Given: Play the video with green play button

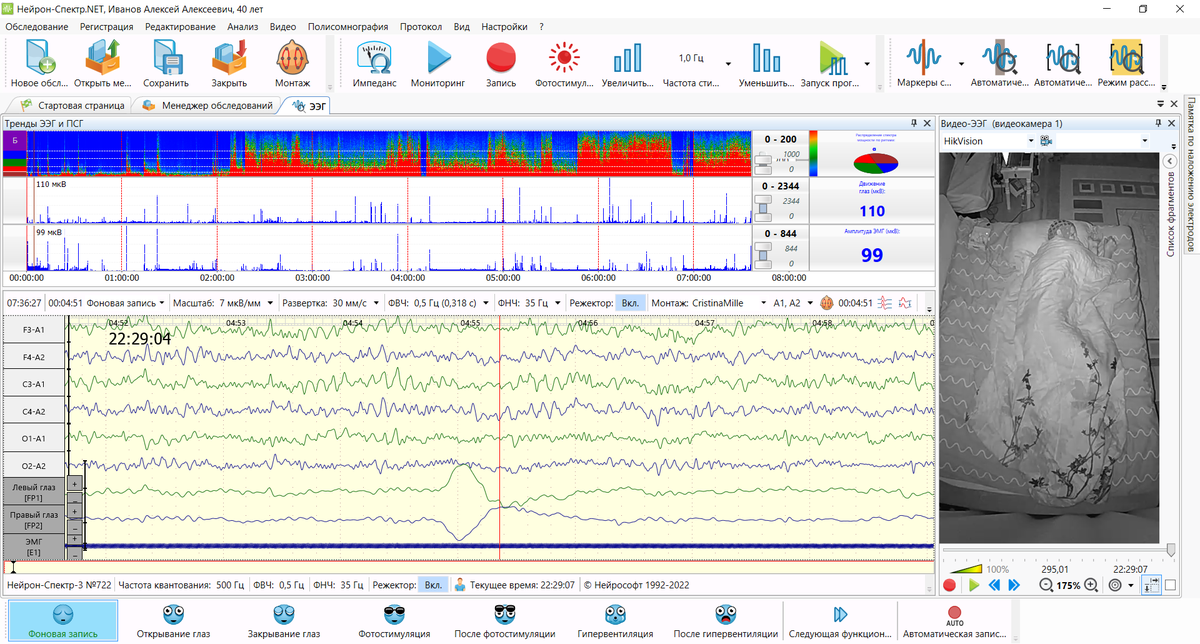Looking at the screenshot, I should 974,585.
